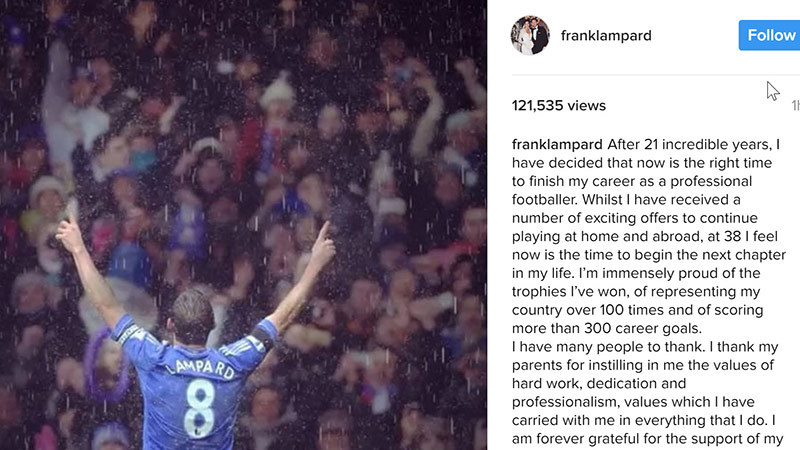Open franklampard username in post header

pos(606,36)
